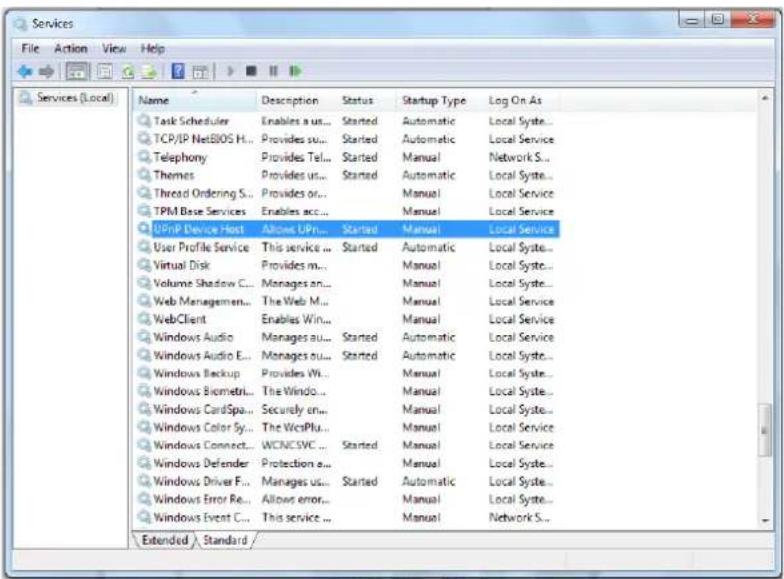This screenshot has height=579, width=784.
Task: Click the gear icon beside Windows Backup
Action: [x=144, y=372]
